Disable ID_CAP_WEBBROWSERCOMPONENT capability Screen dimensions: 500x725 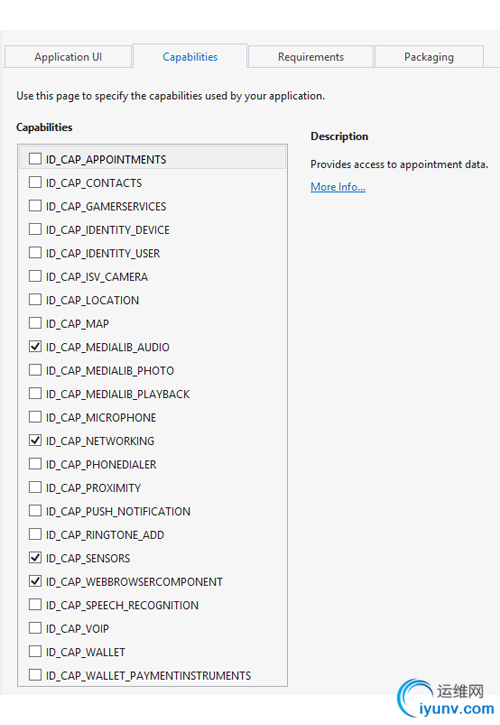pos(35,582)
